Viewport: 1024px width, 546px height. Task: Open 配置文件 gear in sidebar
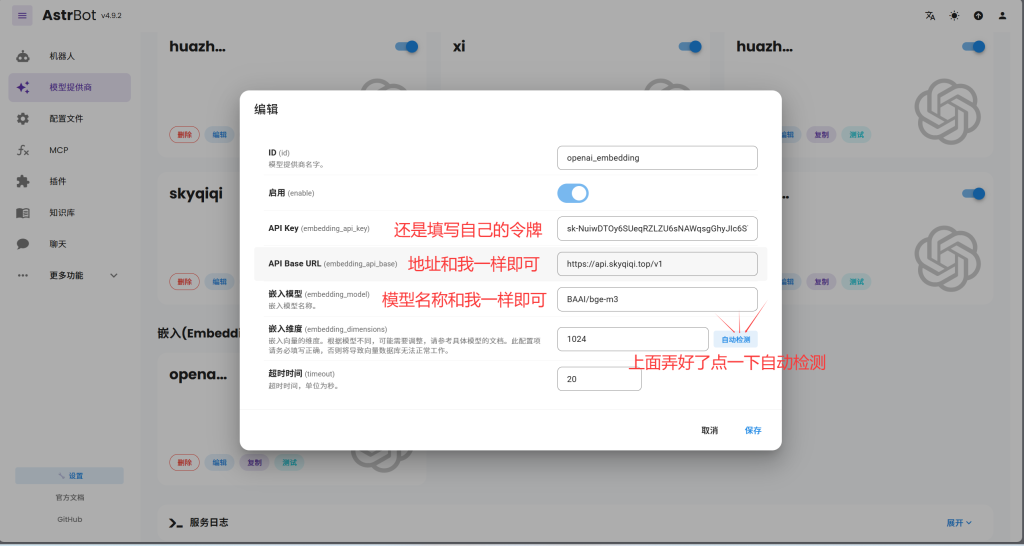tap(66, 119)
